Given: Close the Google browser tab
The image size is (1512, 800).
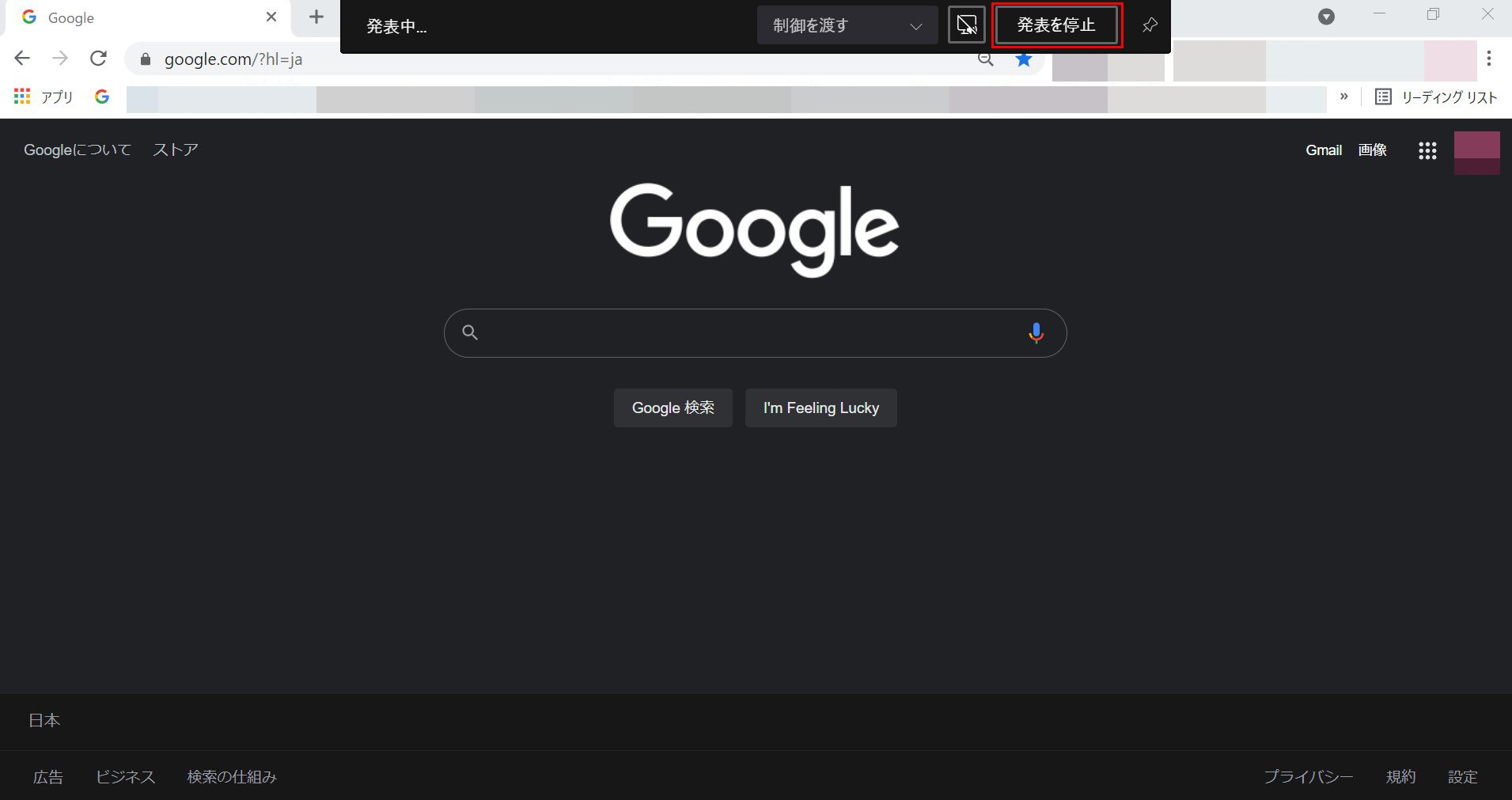Looking at the screenshot, I should coord(271,17).
